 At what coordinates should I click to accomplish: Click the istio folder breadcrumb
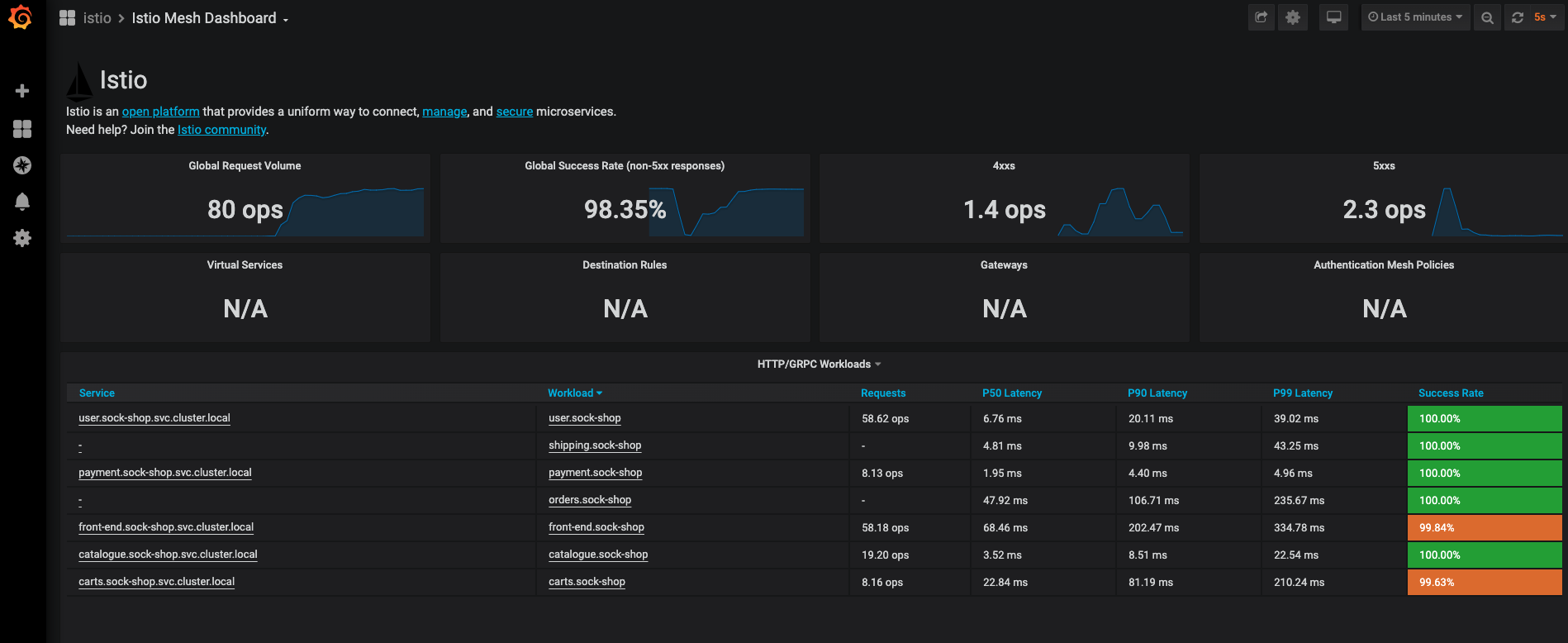[x=97, y=18]
